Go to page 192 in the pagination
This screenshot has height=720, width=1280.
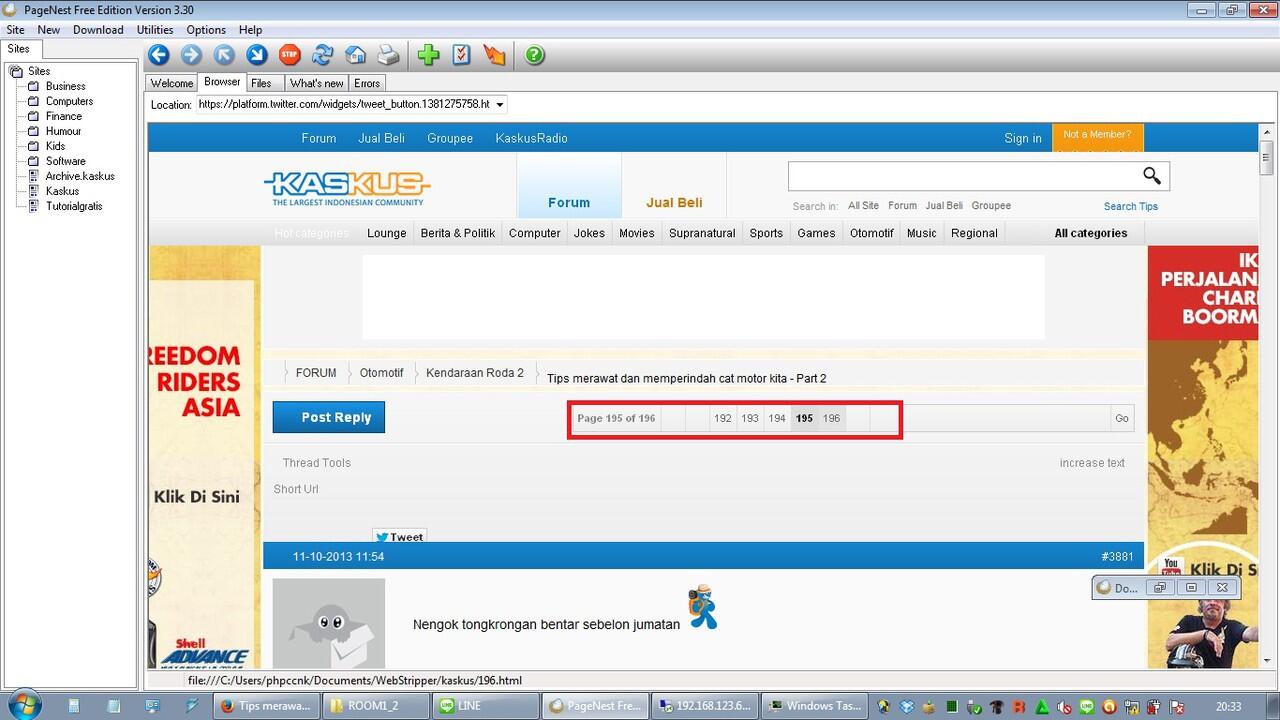pyautogui.click(x=723, y=418)
